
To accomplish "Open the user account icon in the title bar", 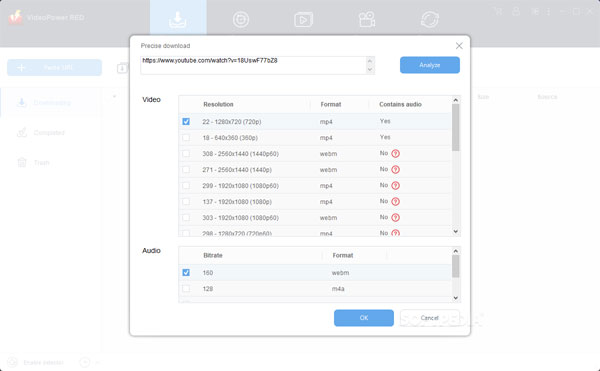I will (x=516, y=11).
